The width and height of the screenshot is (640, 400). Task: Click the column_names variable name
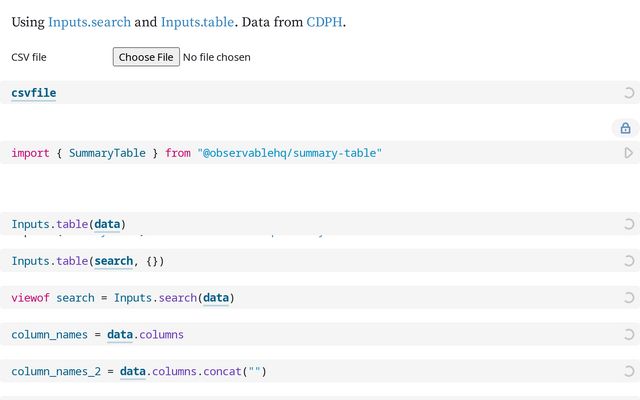point(49,335)
